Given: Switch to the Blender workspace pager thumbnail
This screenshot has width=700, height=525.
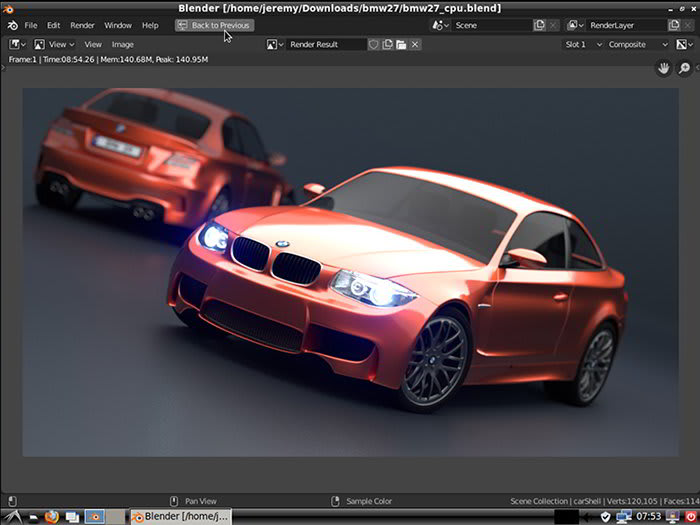Looking at the screenshot, I should pos(95,517).
